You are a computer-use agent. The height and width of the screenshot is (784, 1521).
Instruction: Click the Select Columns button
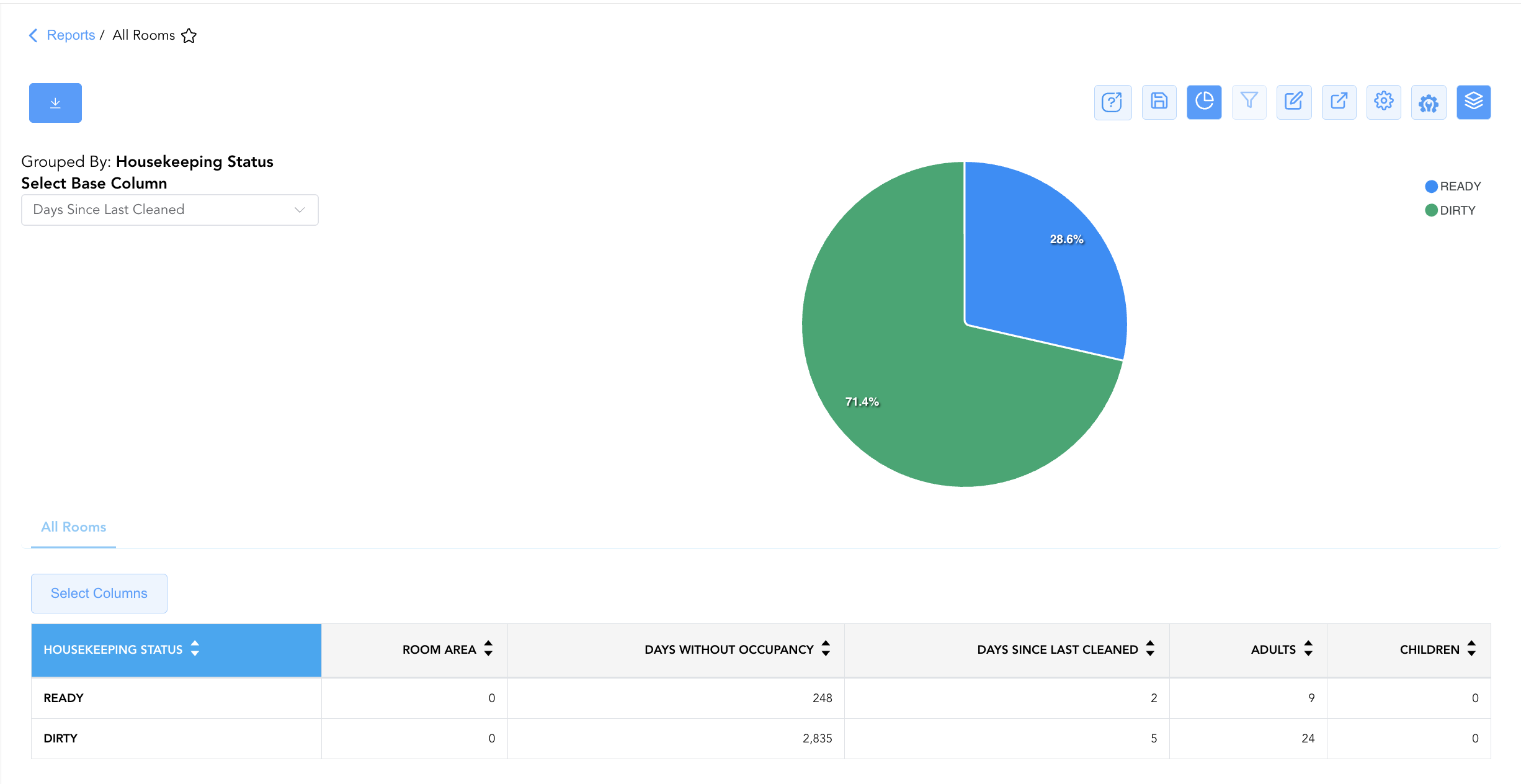point(99,594)
